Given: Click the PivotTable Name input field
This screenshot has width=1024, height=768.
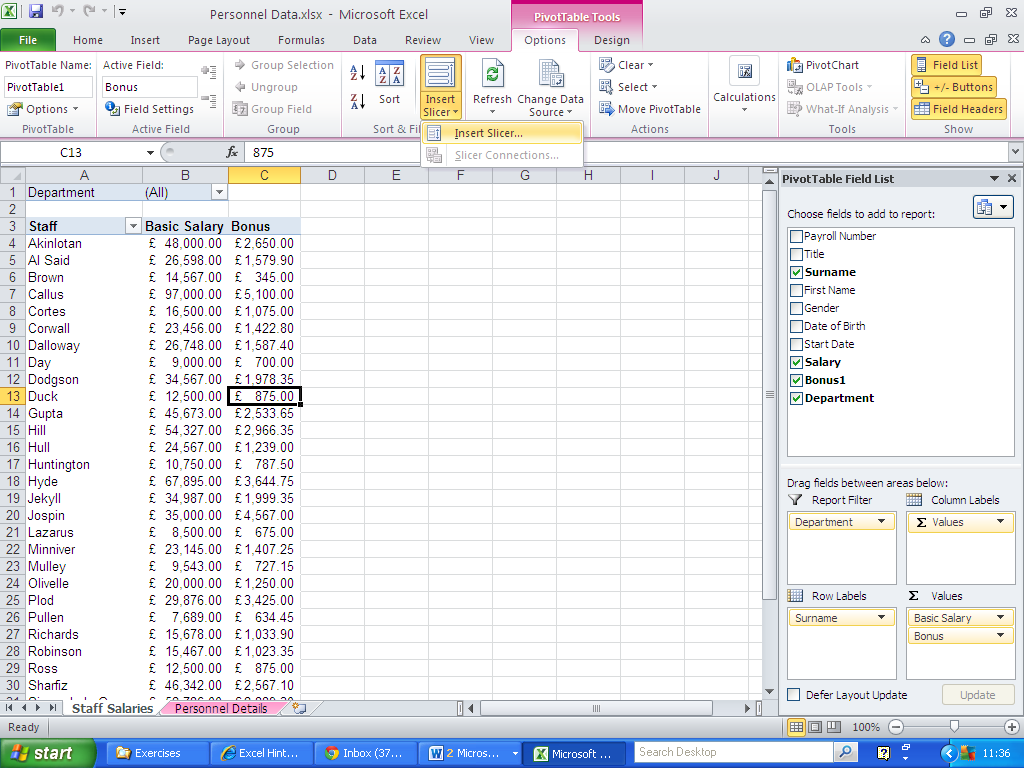Looking at the screenshot, I should pos(48,87).
